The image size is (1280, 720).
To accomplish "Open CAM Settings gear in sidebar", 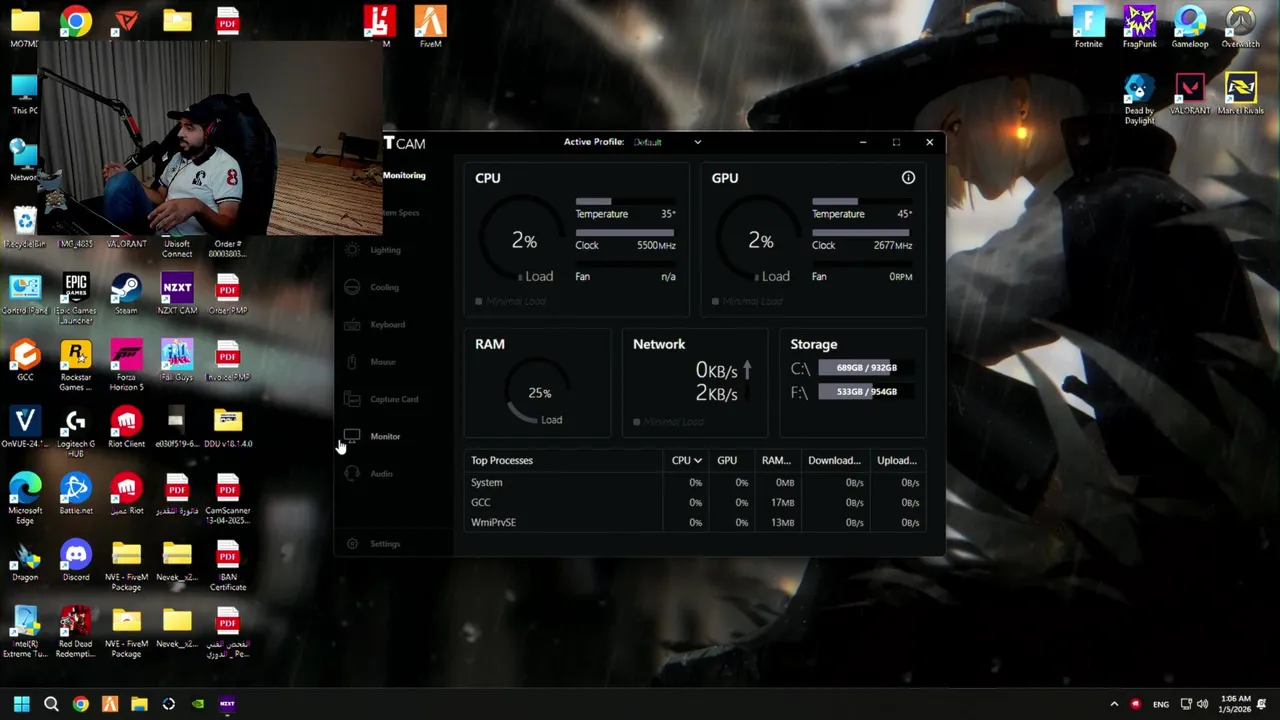I will (x=352, y=544).
